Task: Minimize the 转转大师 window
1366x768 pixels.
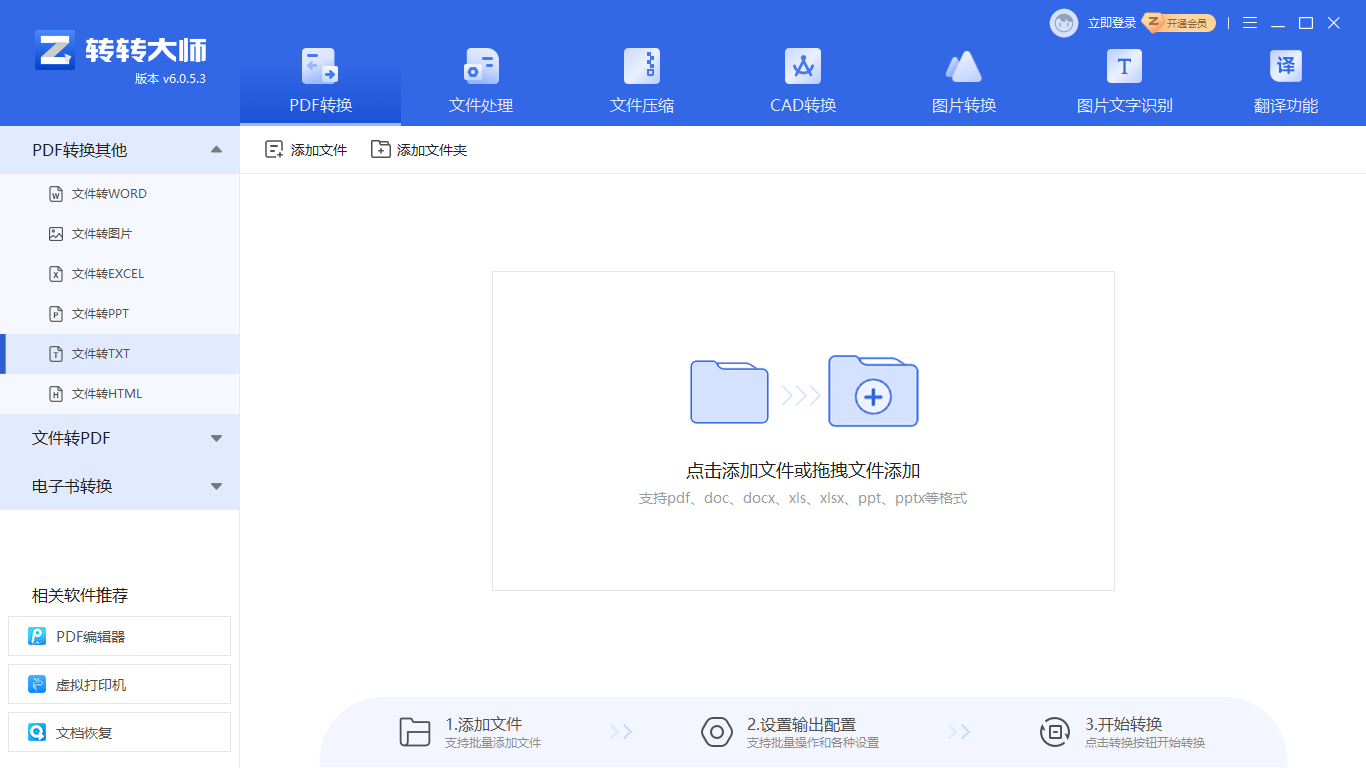Action: (1278, 23)
